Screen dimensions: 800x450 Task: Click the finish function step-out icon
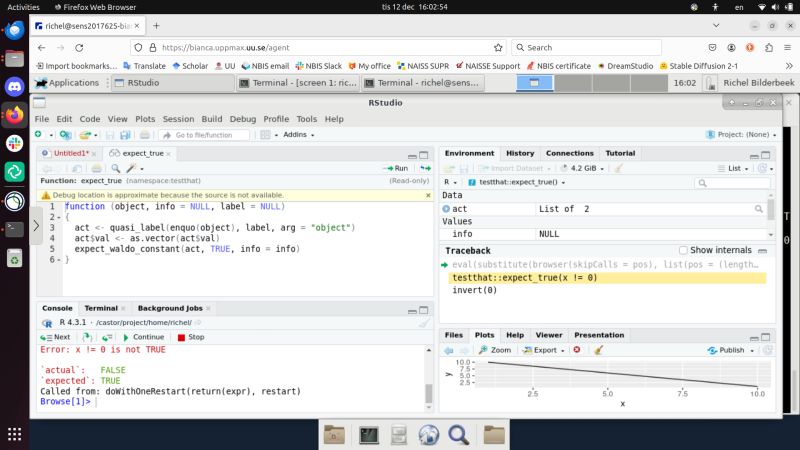107,337
